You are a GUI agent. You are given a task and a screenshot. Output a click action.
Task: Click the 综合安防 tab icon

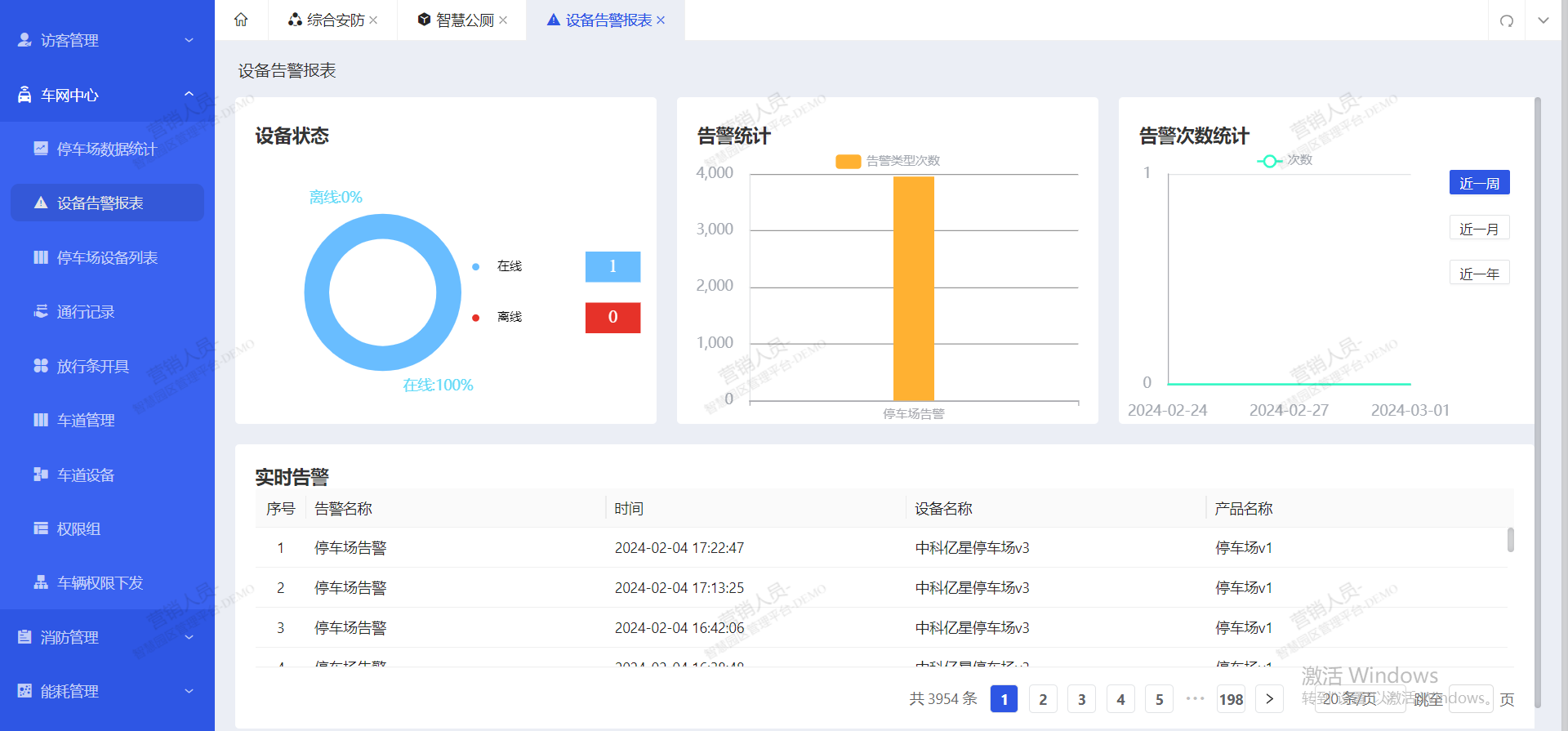tap(295, 20)
